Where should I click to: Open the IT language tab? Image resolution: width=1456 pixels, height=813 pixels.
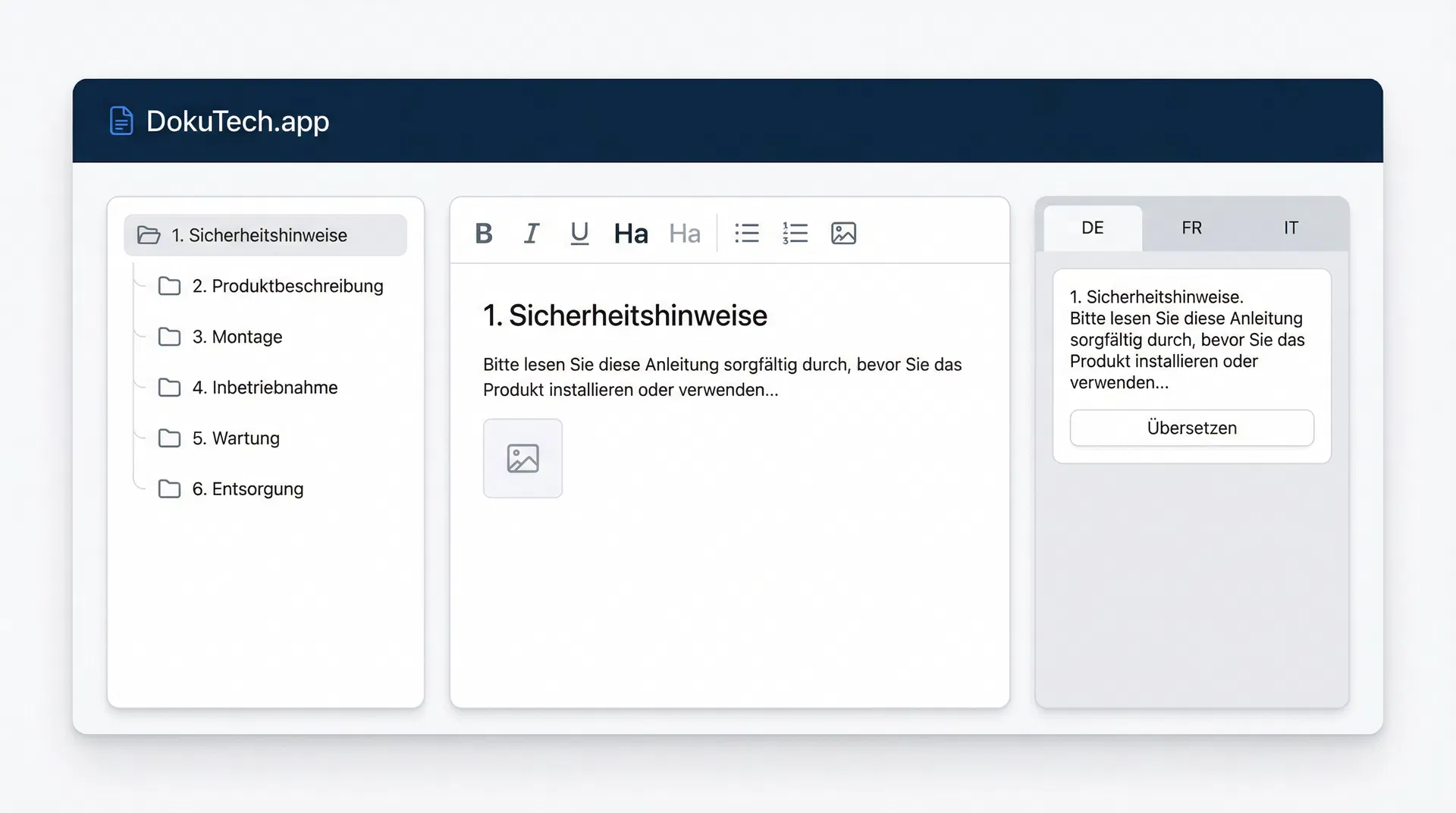click(x=1291, y=228)
